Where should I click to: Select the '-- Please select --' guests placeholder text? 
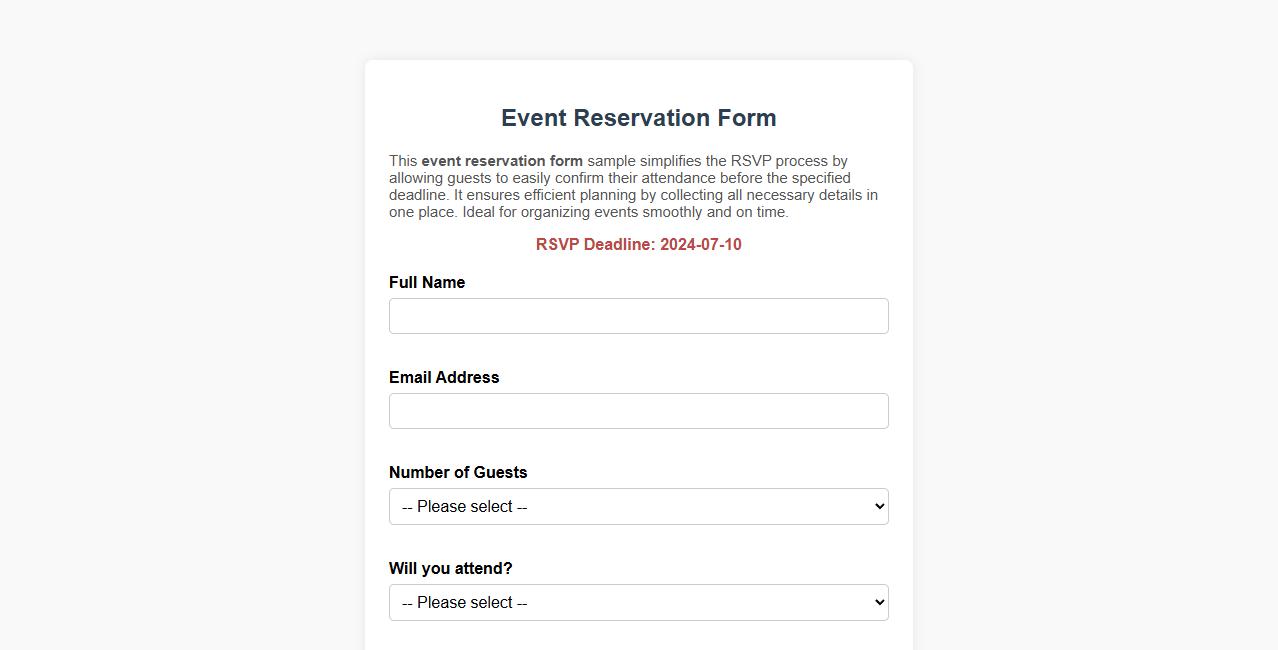tap(463, 506)
